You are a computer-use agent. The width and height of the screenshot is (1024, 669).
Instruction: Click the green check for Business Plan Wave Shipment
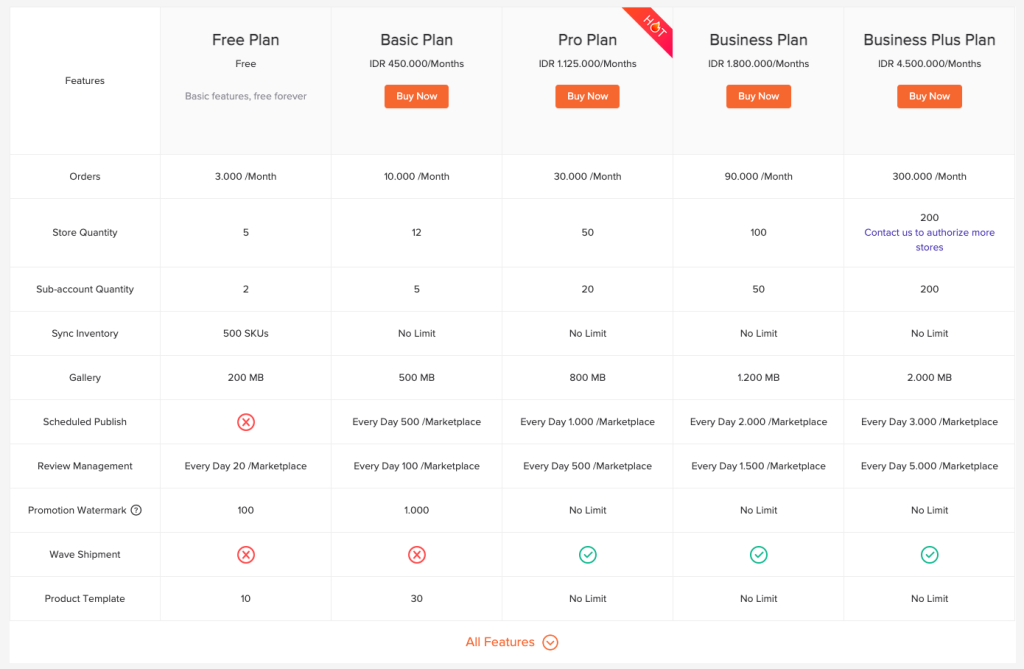[758, 555]
